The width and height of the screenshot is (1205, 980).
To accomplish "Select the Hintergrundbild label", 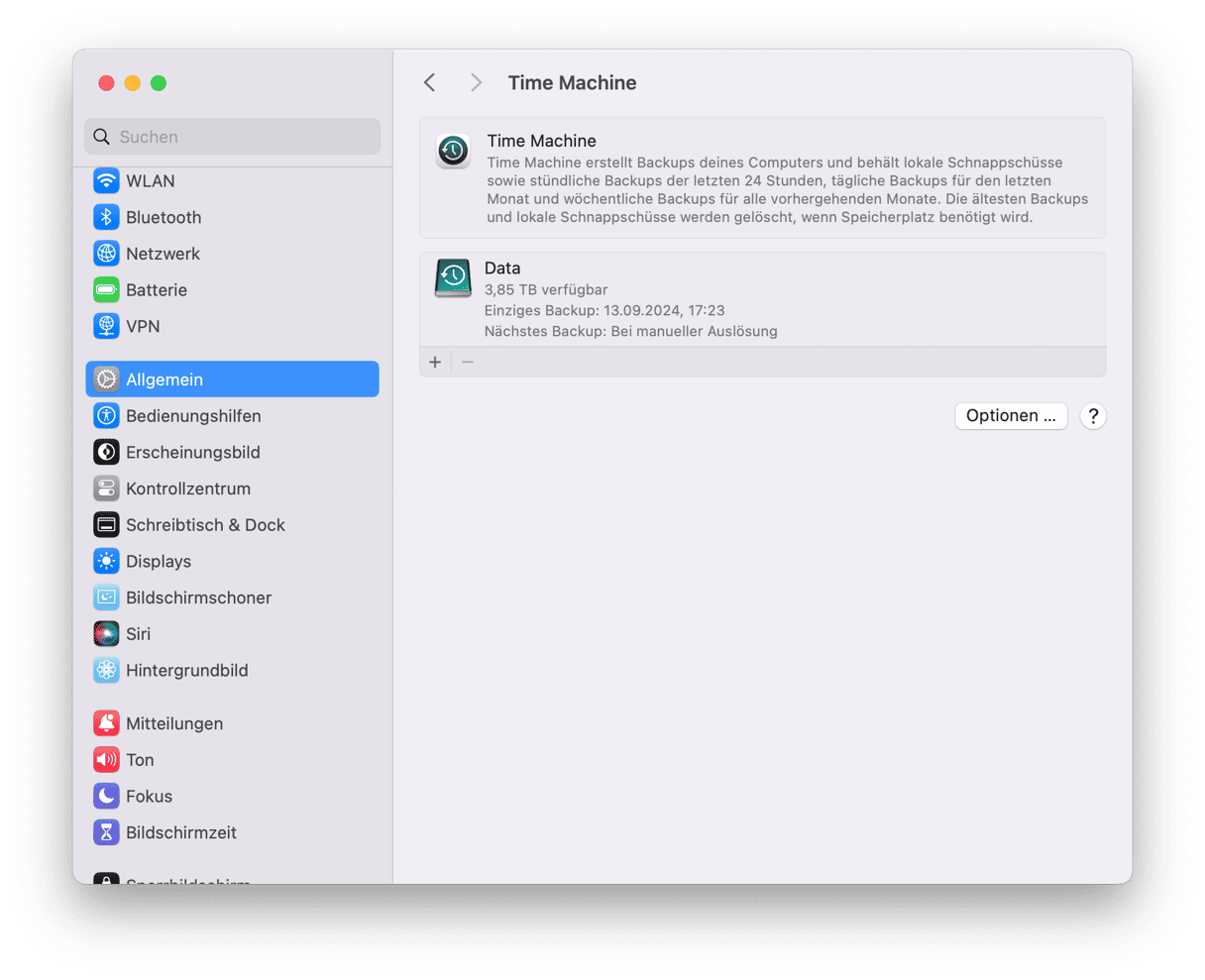I will tap(187, 670).
